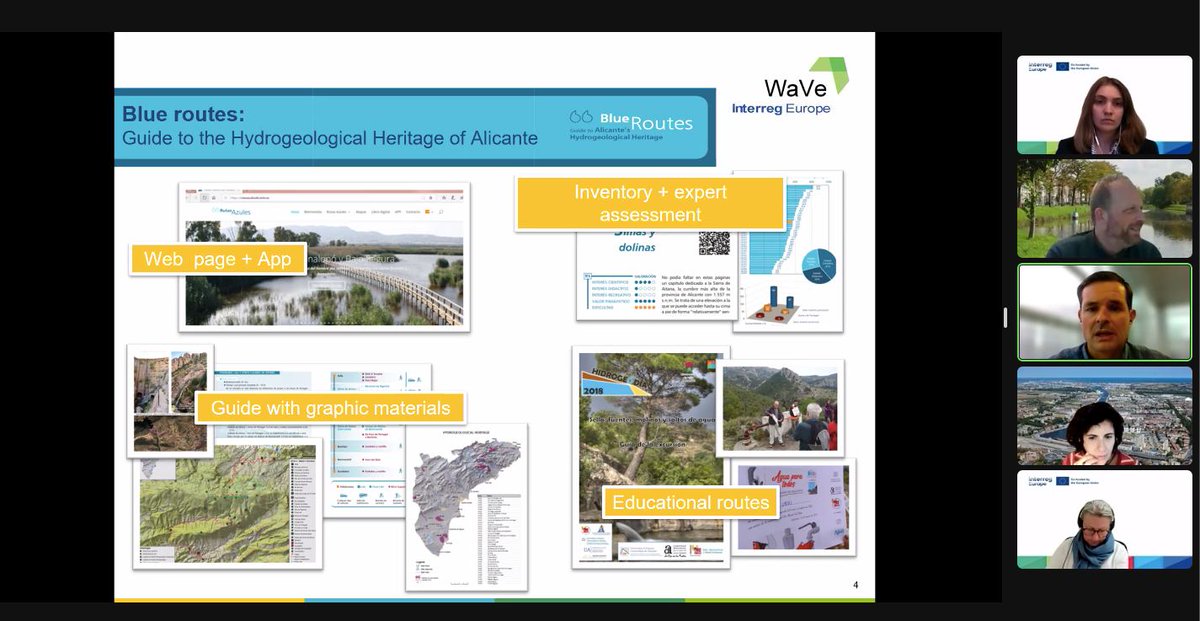Select the 'Guide with graphic materials' banner
This screenshot has height=621, width=1200.
pyautogui.click(x=334, y=407)
